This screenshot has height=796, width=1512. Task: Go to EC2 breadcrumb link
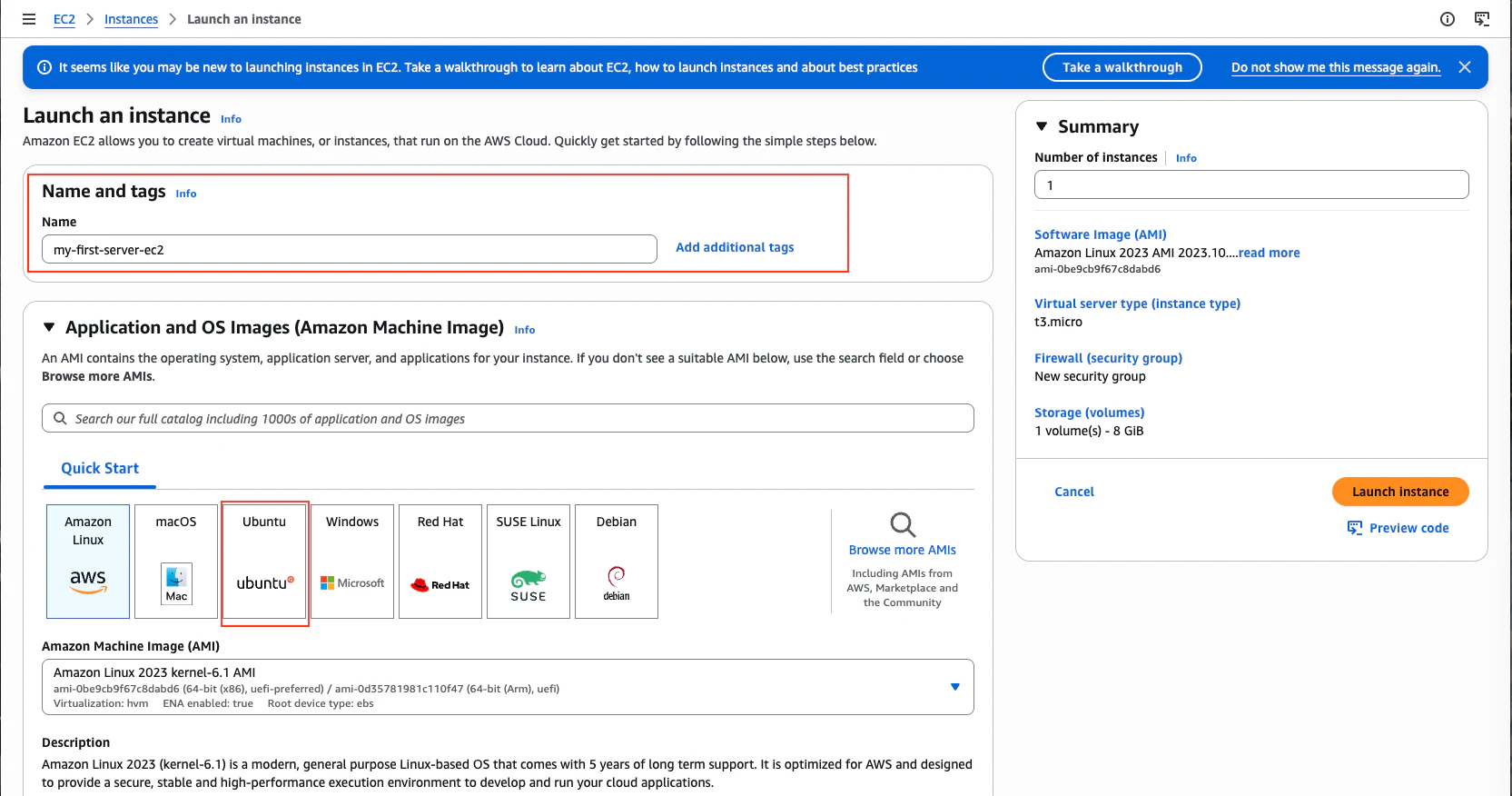click(x=64, y=19)
